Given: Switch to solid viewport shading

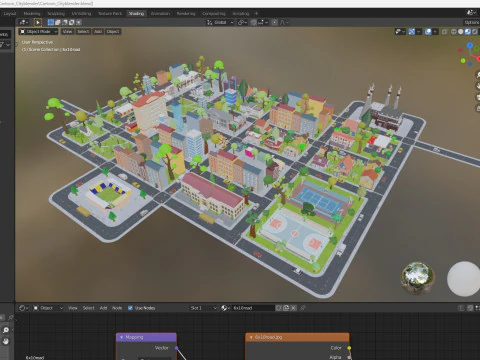Looking at the screenshot, I should pos(461,32).
